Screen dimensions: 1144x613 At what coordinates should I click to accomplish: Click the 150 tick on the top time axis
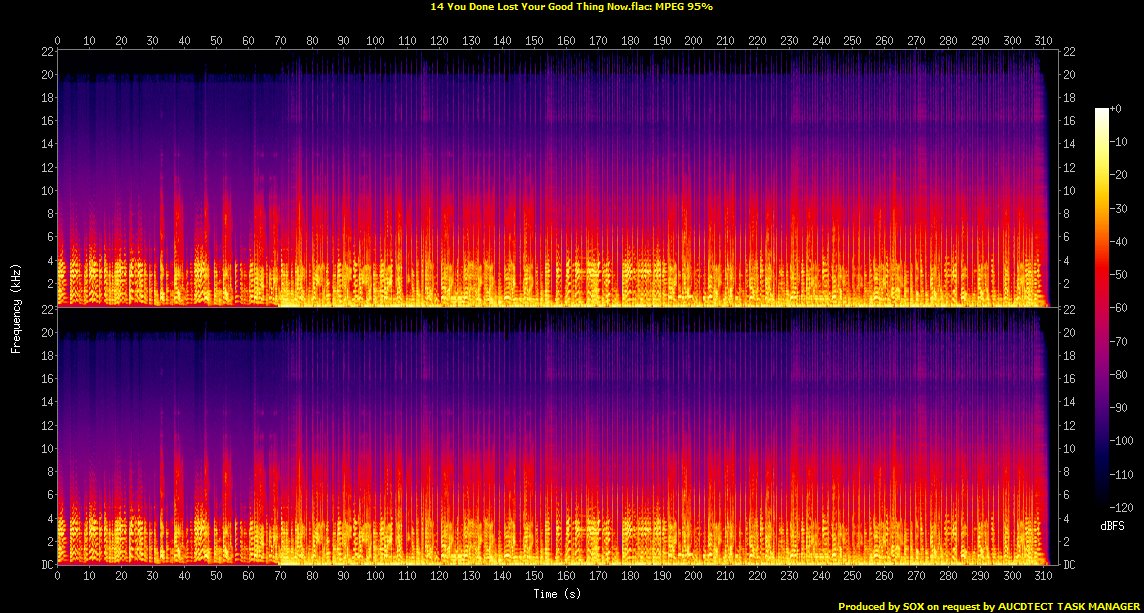point(534,41)
